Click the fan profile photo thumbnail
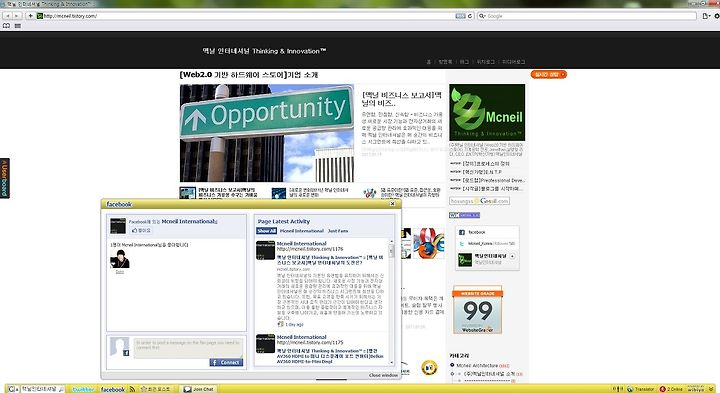This screenshot has height=393, width=720. [119, 259]
